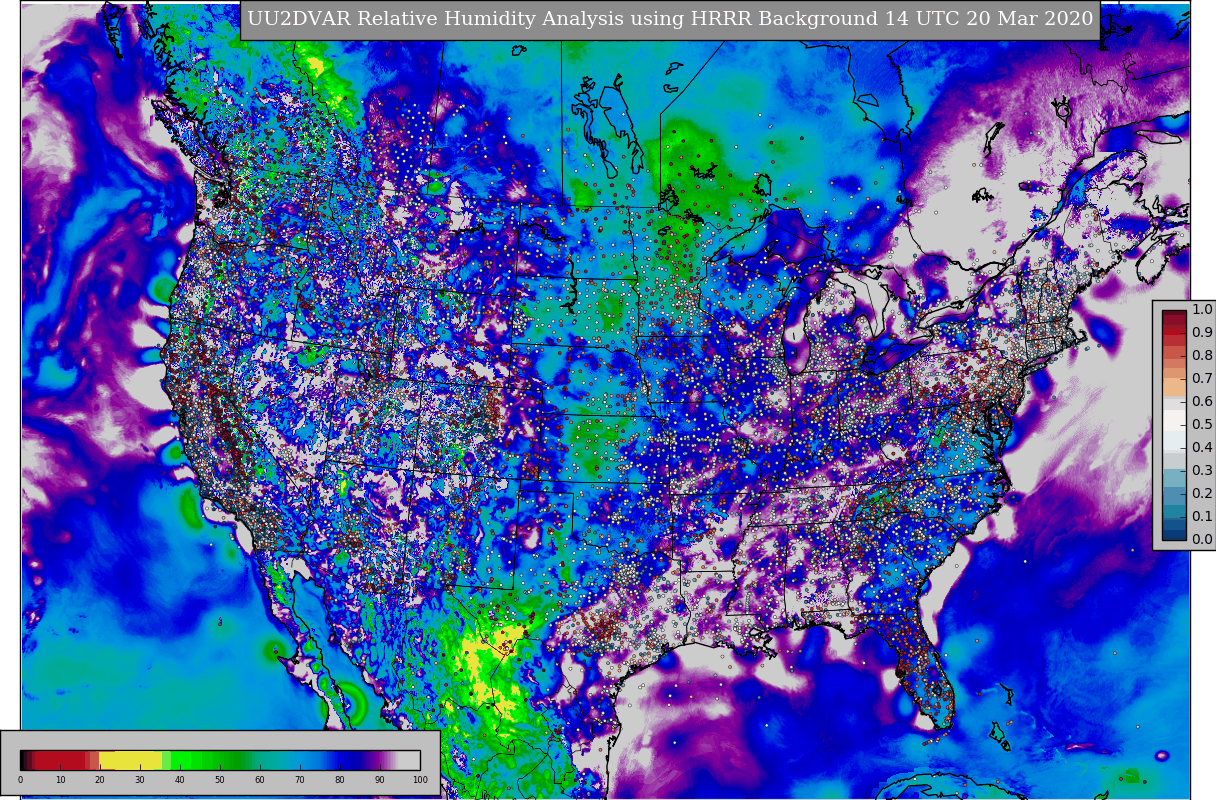Screen dimensions: 1216x800
Task: Click the '0.7' label on the vertical colorbar
Action: 1202,379
